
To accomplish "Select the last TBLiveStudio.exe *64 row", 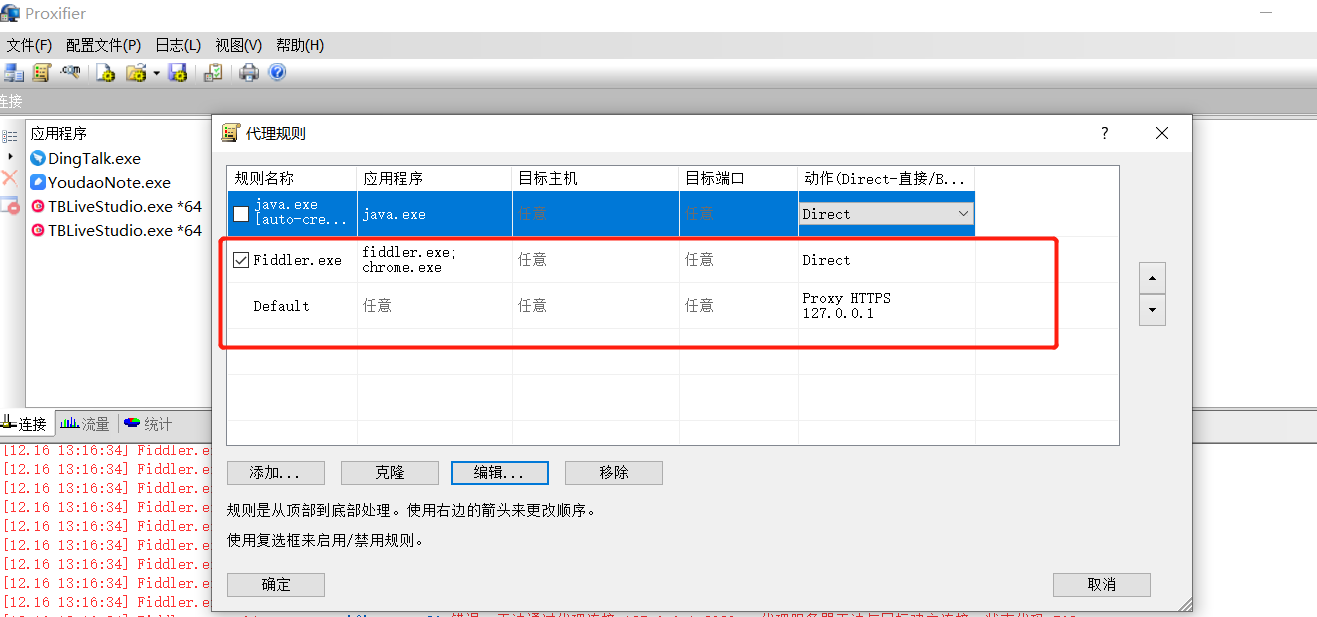I will 116,230.
